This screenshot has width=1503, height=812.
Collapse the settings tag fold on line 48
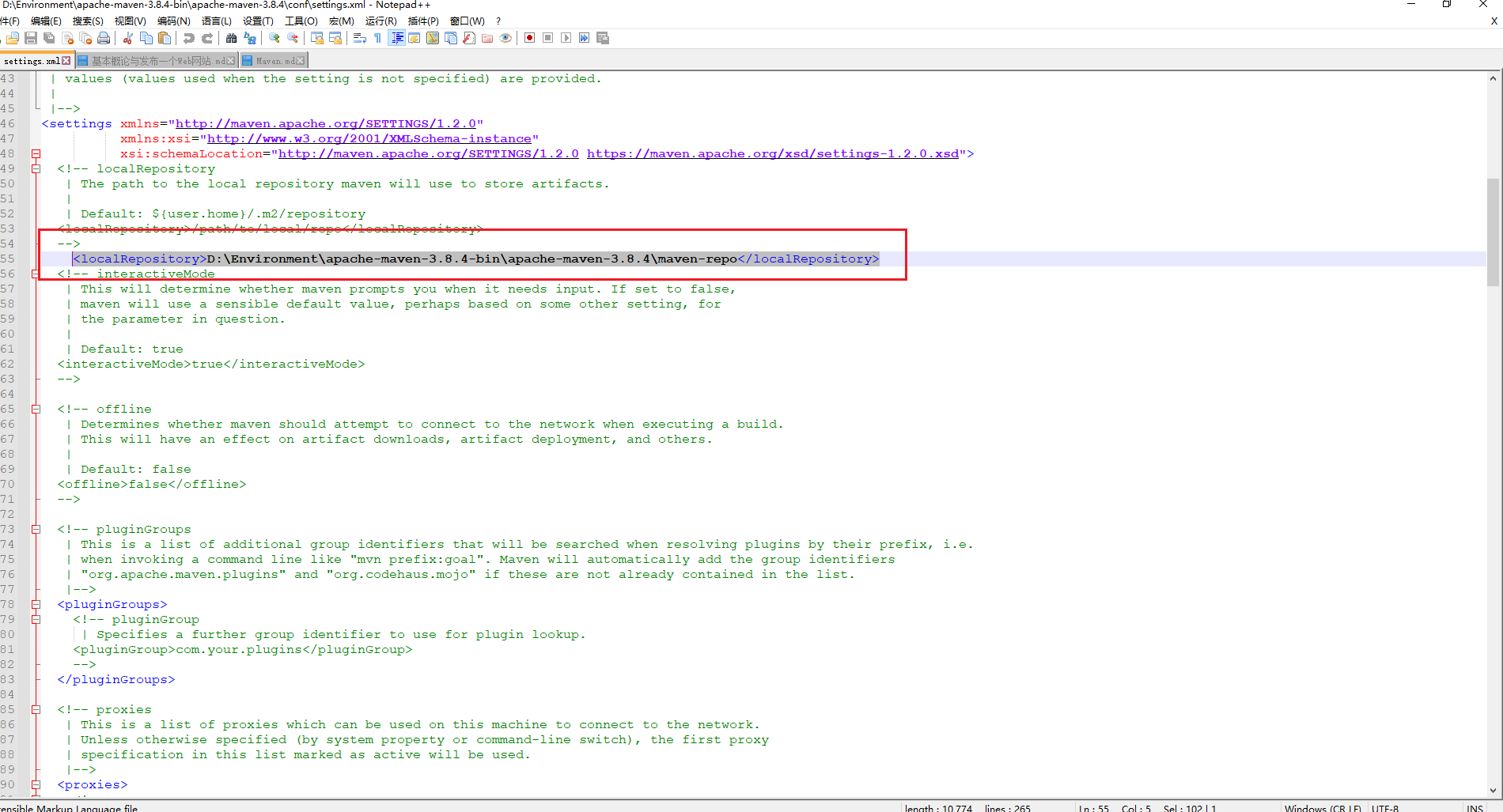[x=36, y=153]
